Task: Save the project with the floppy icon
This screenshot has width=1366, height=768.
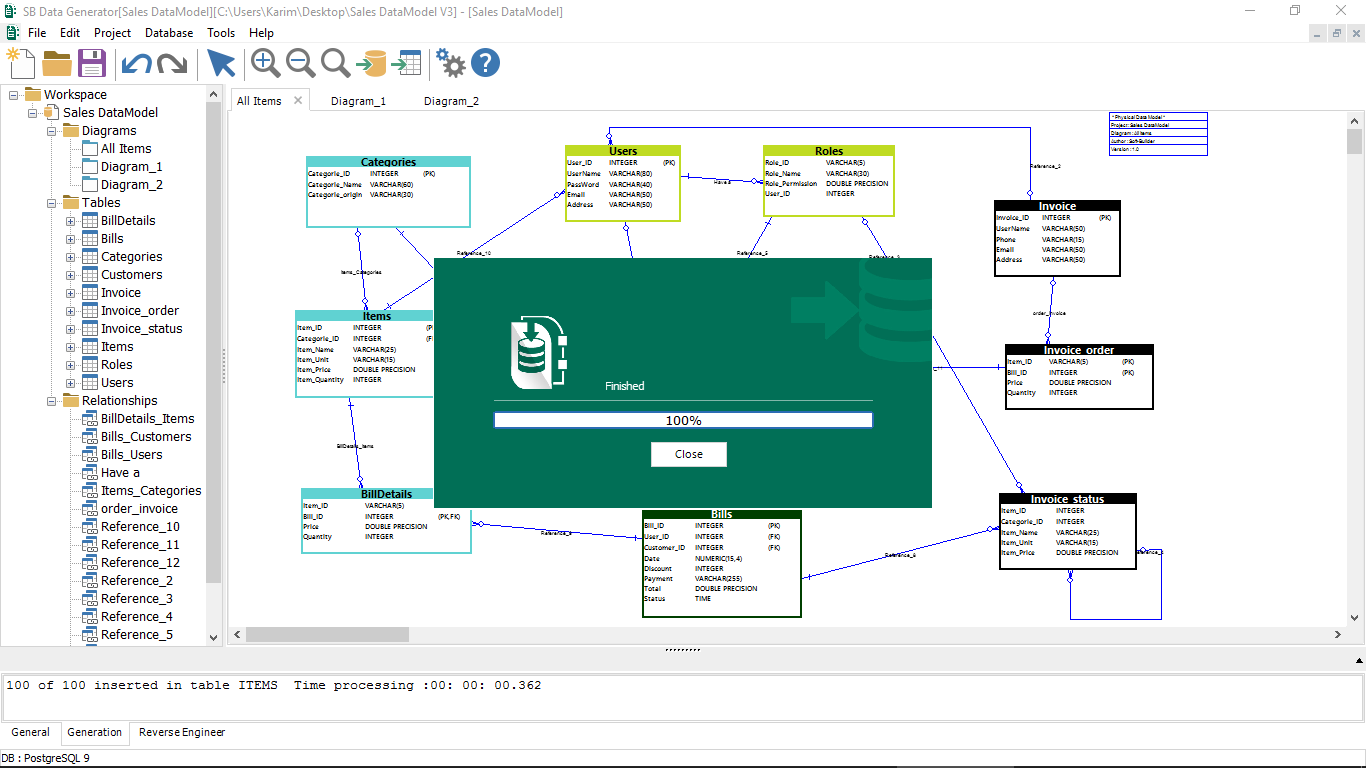Action: coord(92,63)
